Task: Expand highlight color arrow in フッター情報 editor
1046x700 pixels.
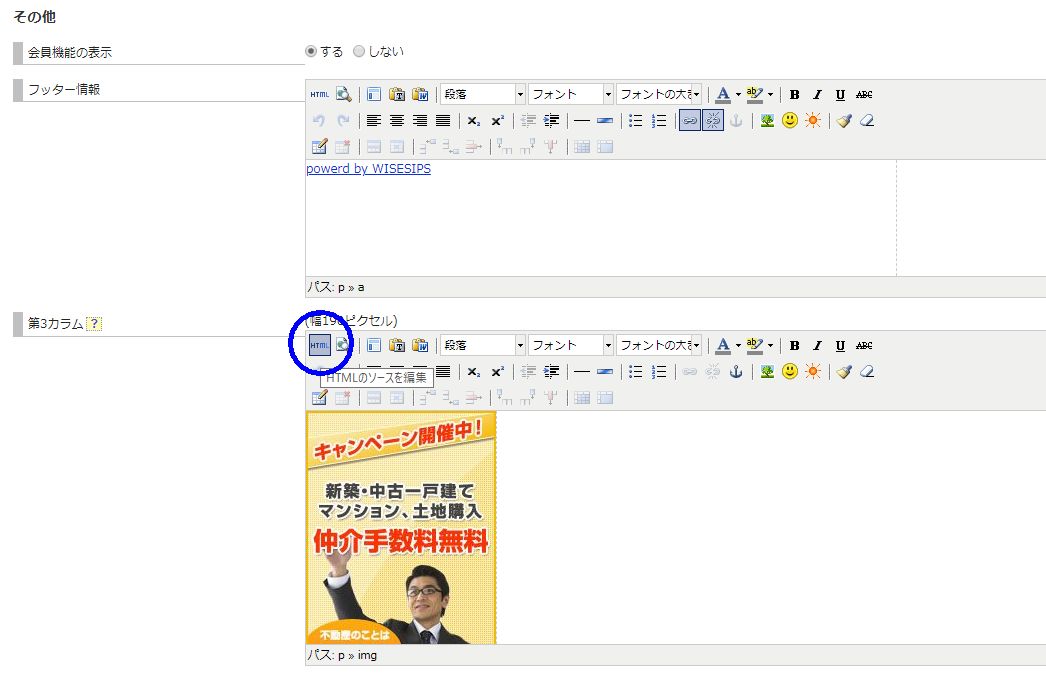Action: pyautogui.click(x=770, y=95)
